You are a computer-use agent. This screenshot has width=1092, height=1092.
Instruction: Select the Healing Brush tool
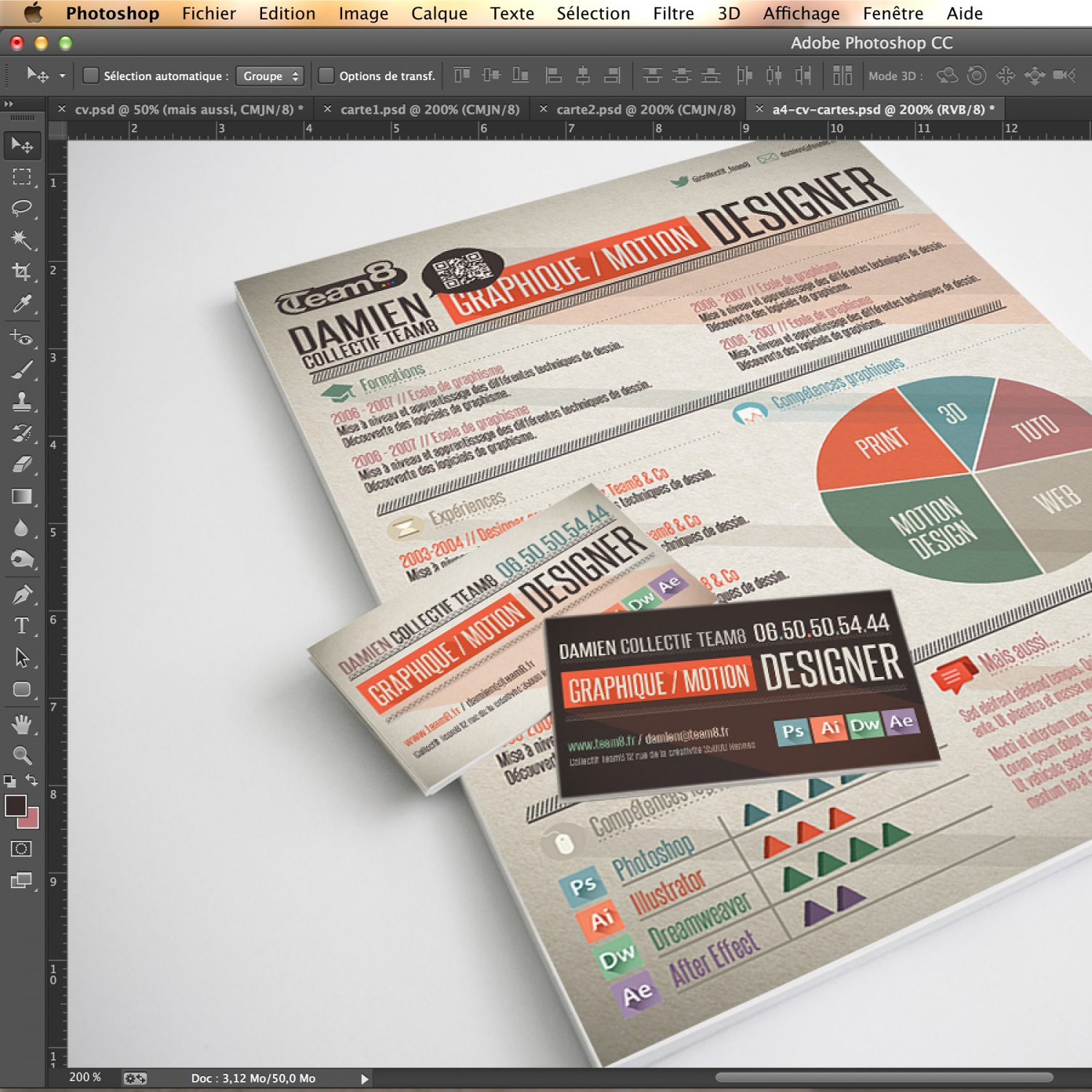click(x=22, y=338)
